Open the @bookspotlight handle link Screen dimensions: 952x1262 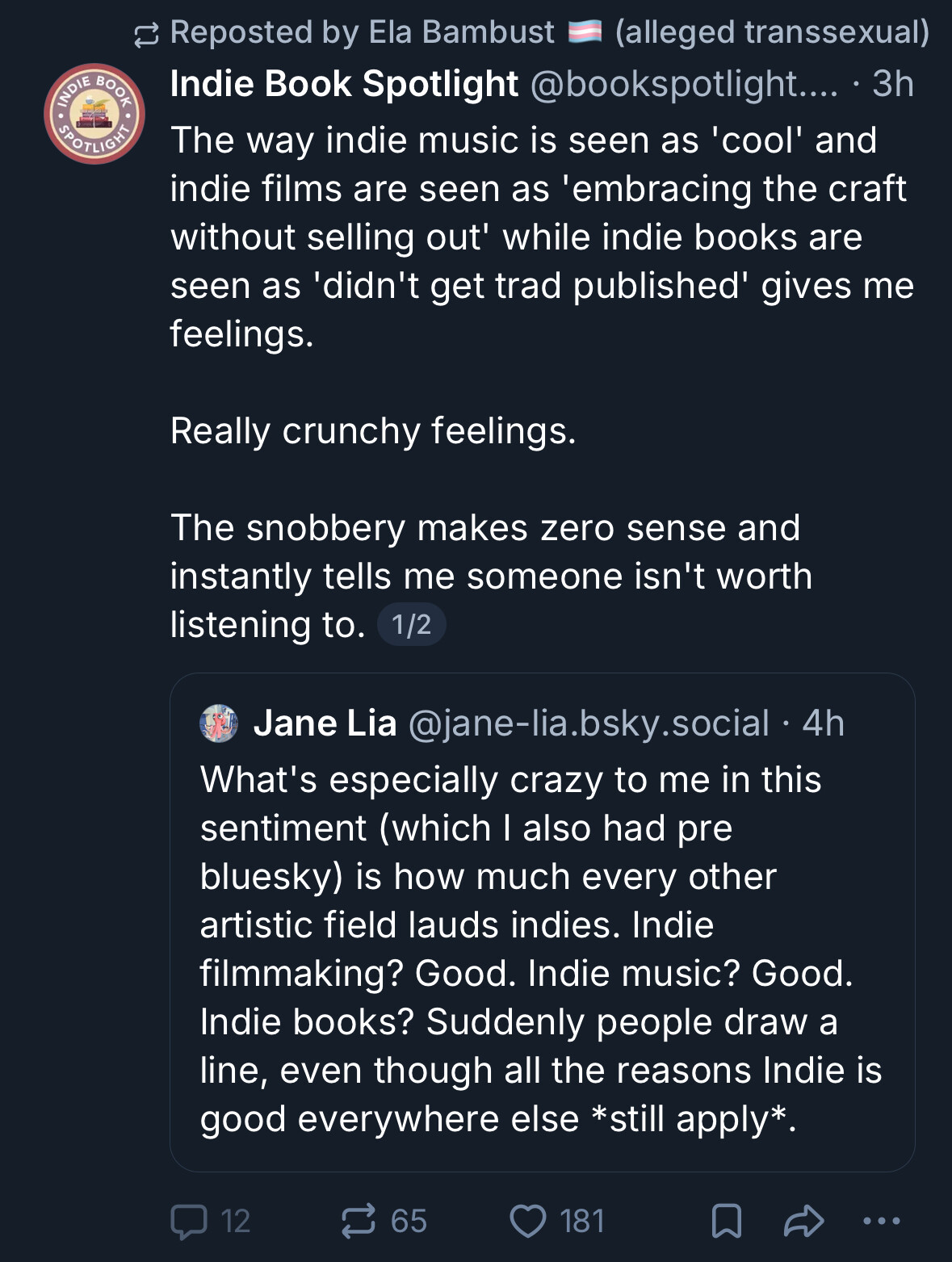[685, 84]
